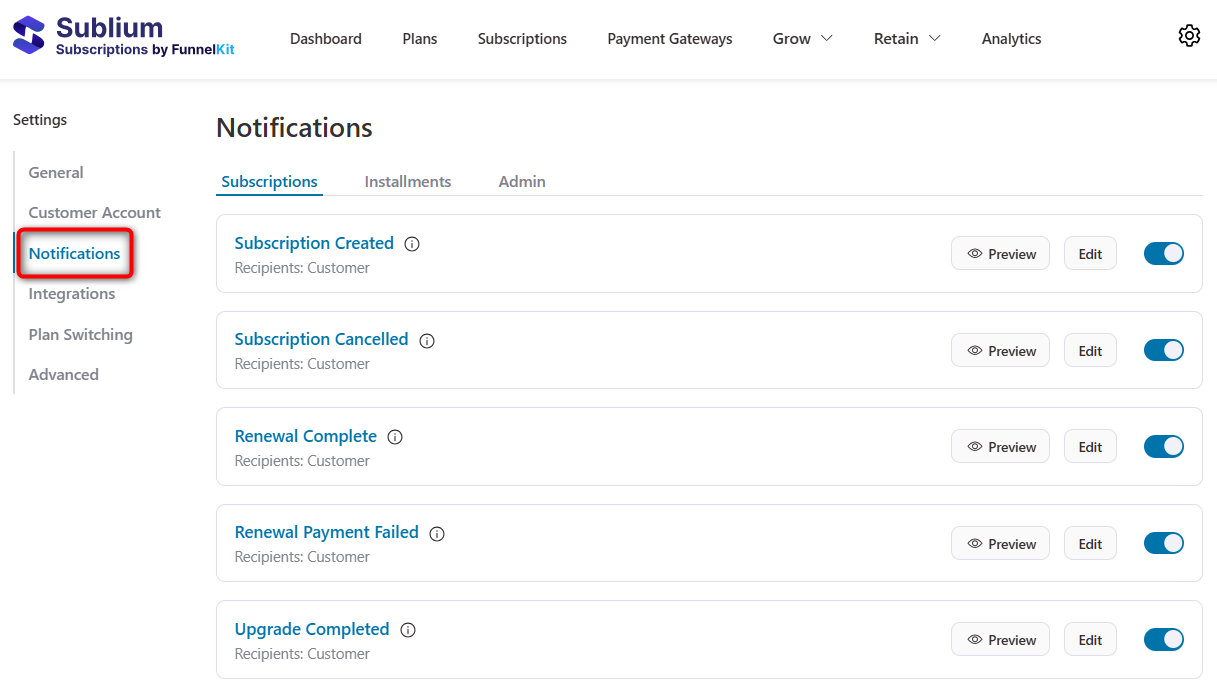
Task: Preview Subscription Created email
Action: point(1000,254)
